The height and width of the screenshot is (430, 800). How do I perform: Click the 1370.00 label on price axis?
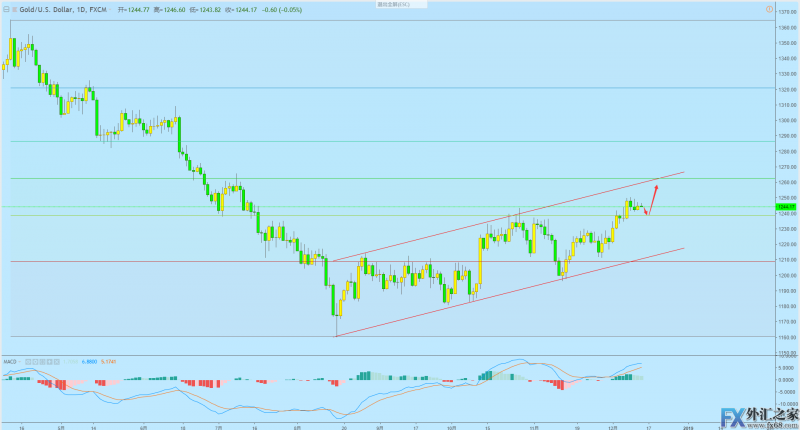[787, 11]
